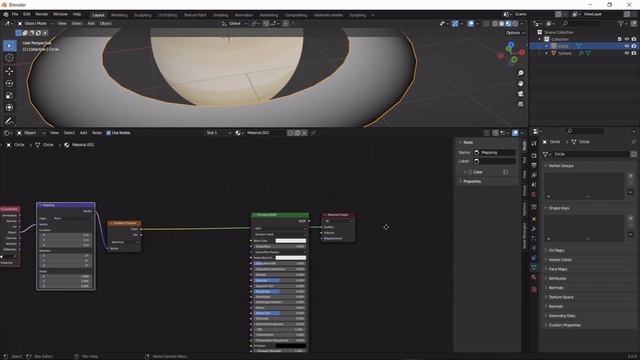Hide Collection using eye icon
The image size is (640, 360).
point(627,39)
